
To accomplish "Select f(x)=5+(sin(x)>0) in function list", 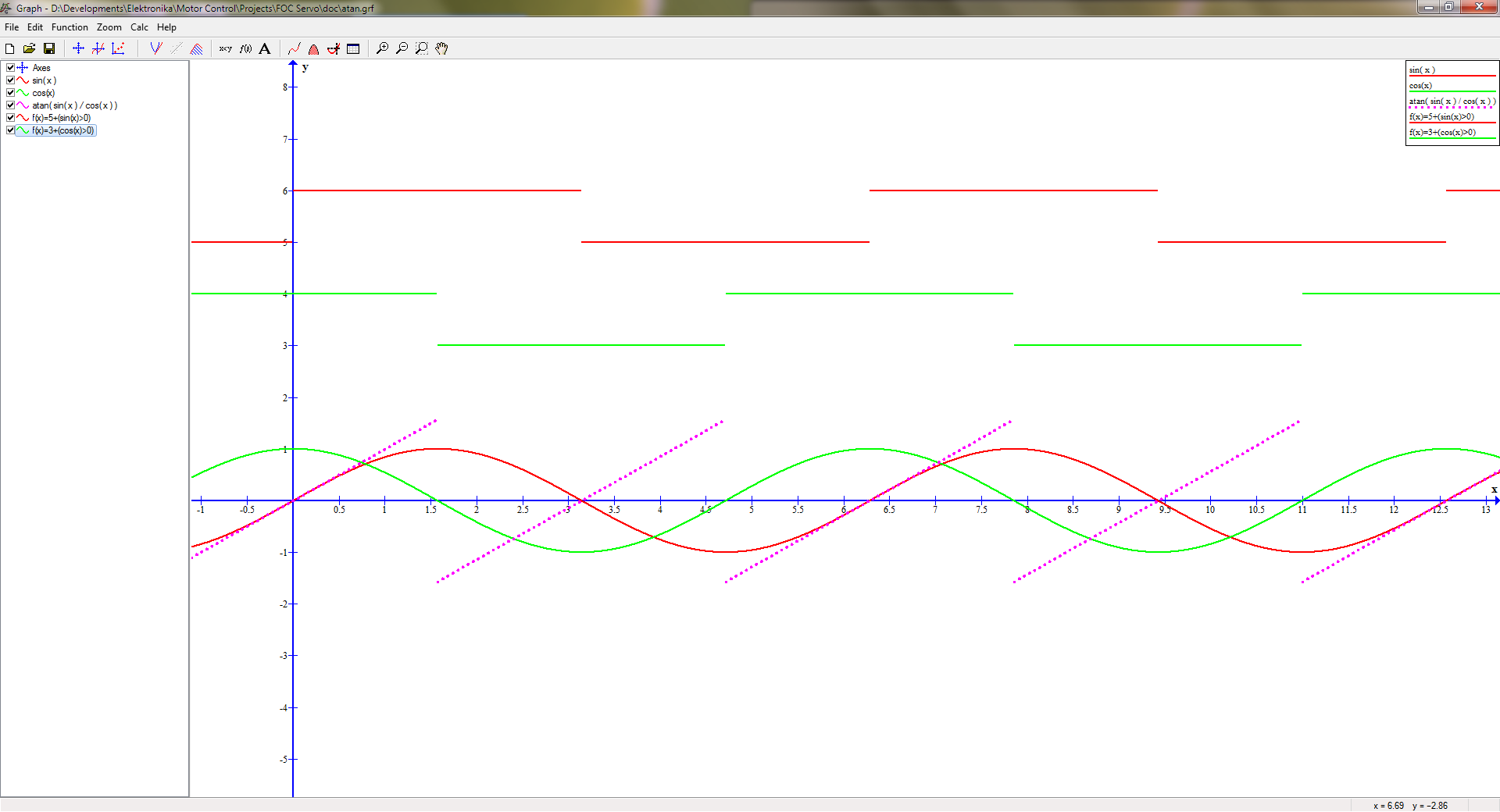I will click(61, 118).
